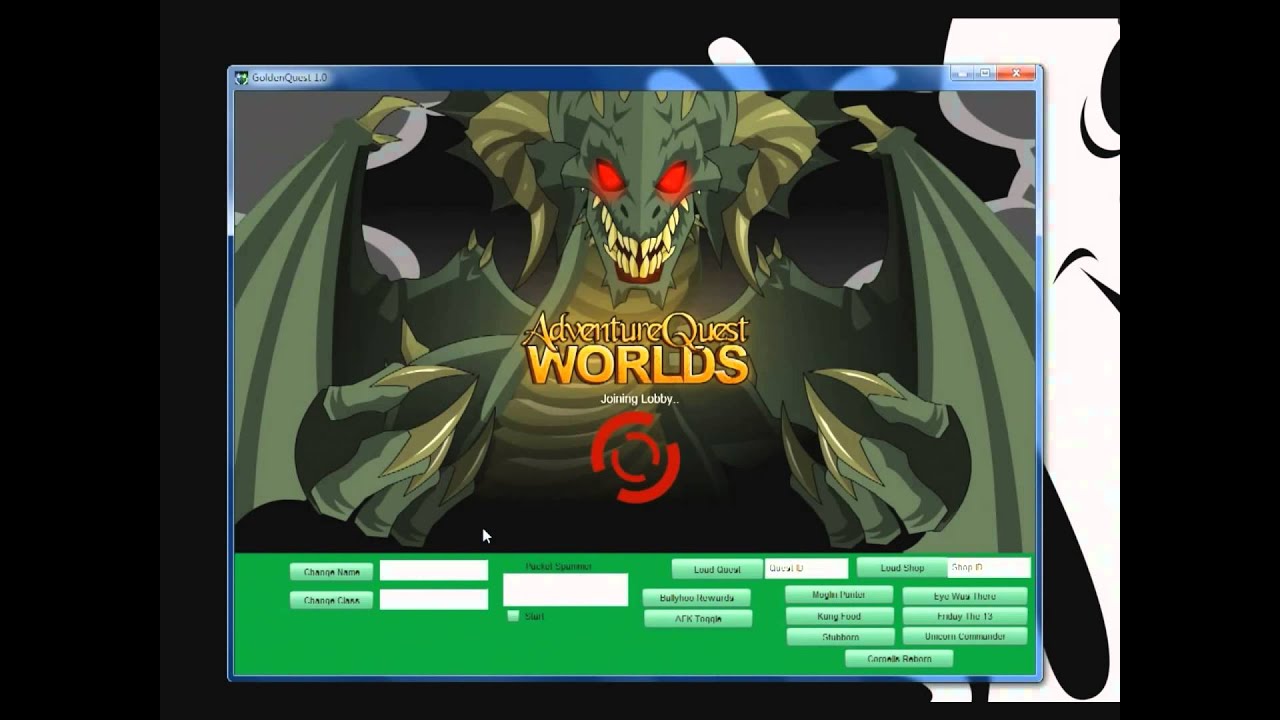This screenshot has width=1280, height=720.
Task: Click the Change Name button
Action: pos(331,572)
